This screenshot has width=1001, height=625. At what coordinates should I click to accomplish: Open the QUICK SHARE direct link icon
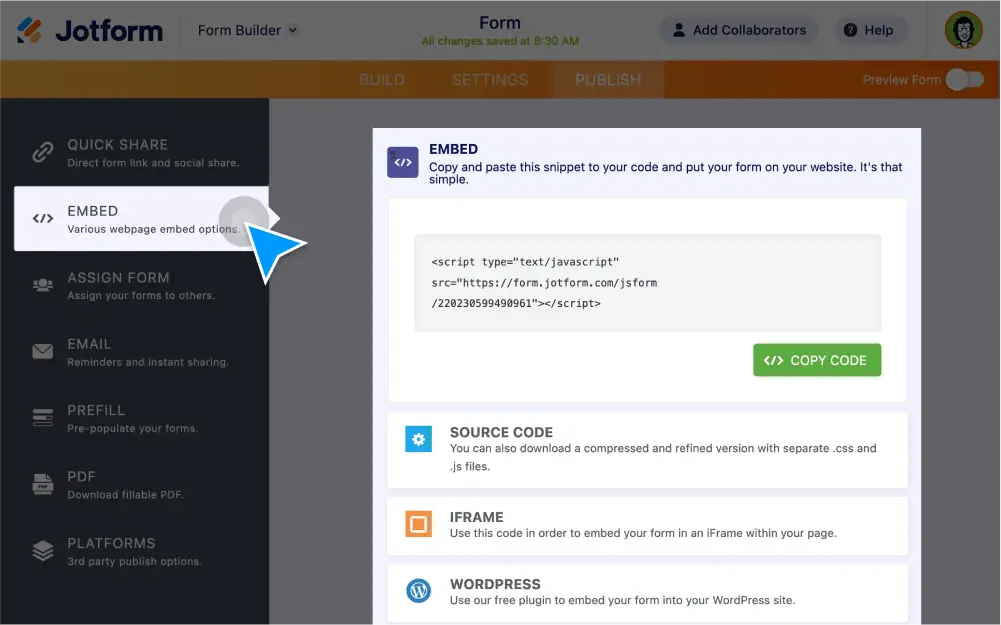coord(42,153)
